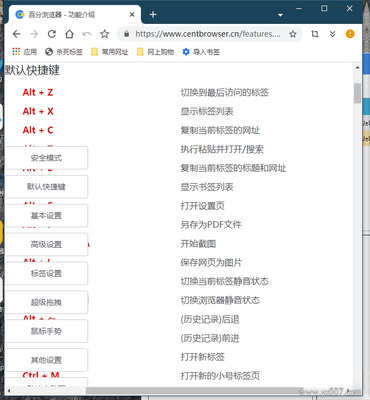Click the 复制当前标签的网址 description
The height and width of the screenshot is (400, 370).
pos(220,130)
